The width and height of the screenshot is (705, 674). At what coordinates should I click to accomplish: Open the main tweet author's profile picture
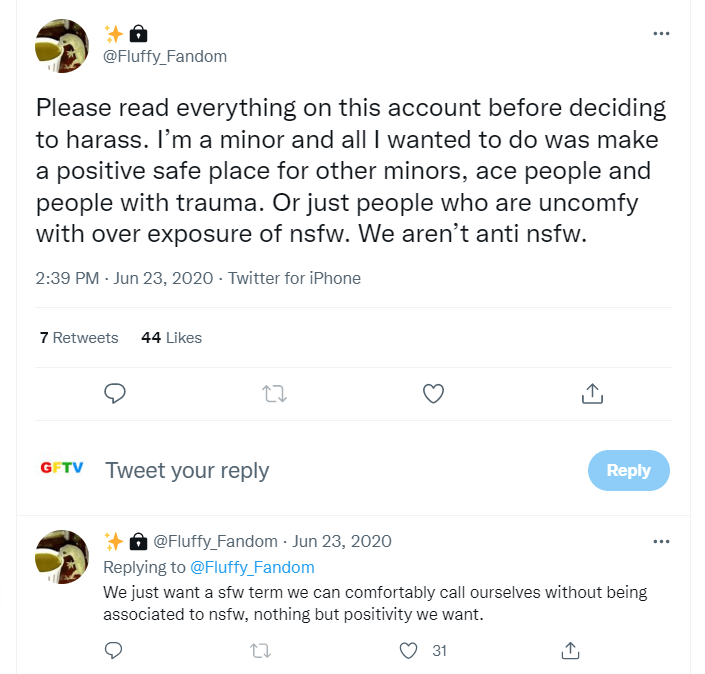(62, 46)
